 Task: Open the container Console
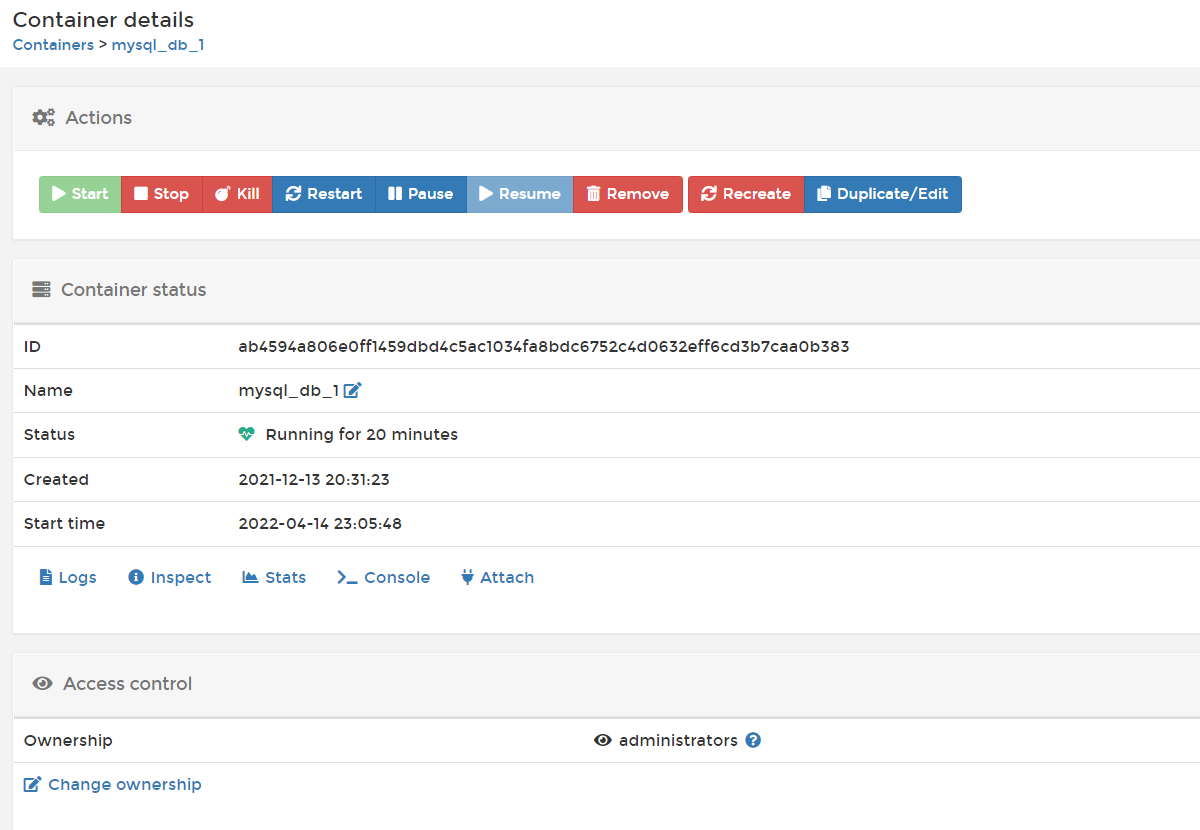coord(384,577)
